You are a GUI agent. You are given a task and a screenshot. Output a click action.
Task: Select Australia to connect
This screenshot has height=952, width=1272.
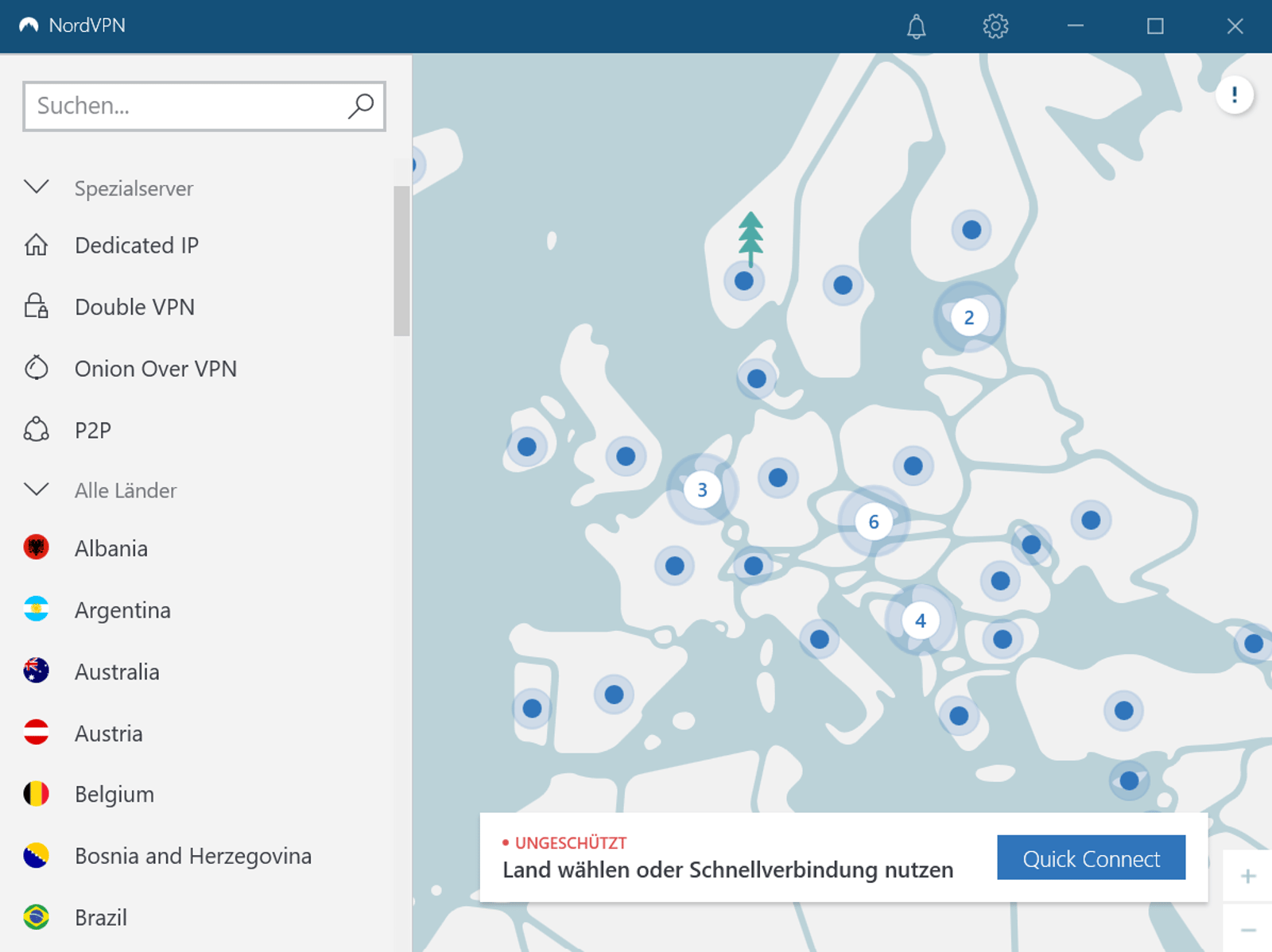tap(117, 671)
